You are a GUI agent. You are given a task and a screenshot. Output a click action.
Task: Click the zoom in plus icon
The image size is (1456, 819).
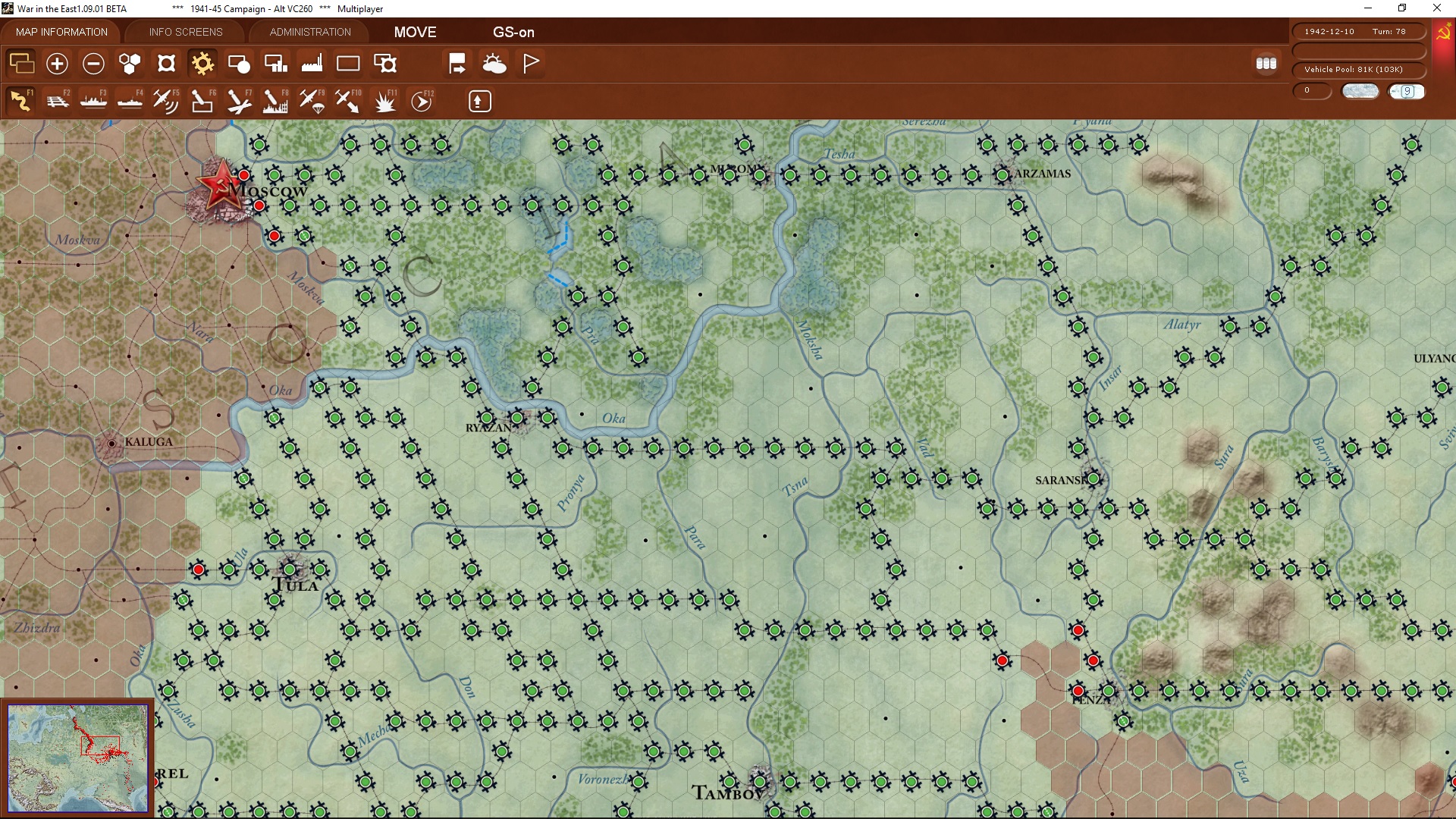coord(57,64)
